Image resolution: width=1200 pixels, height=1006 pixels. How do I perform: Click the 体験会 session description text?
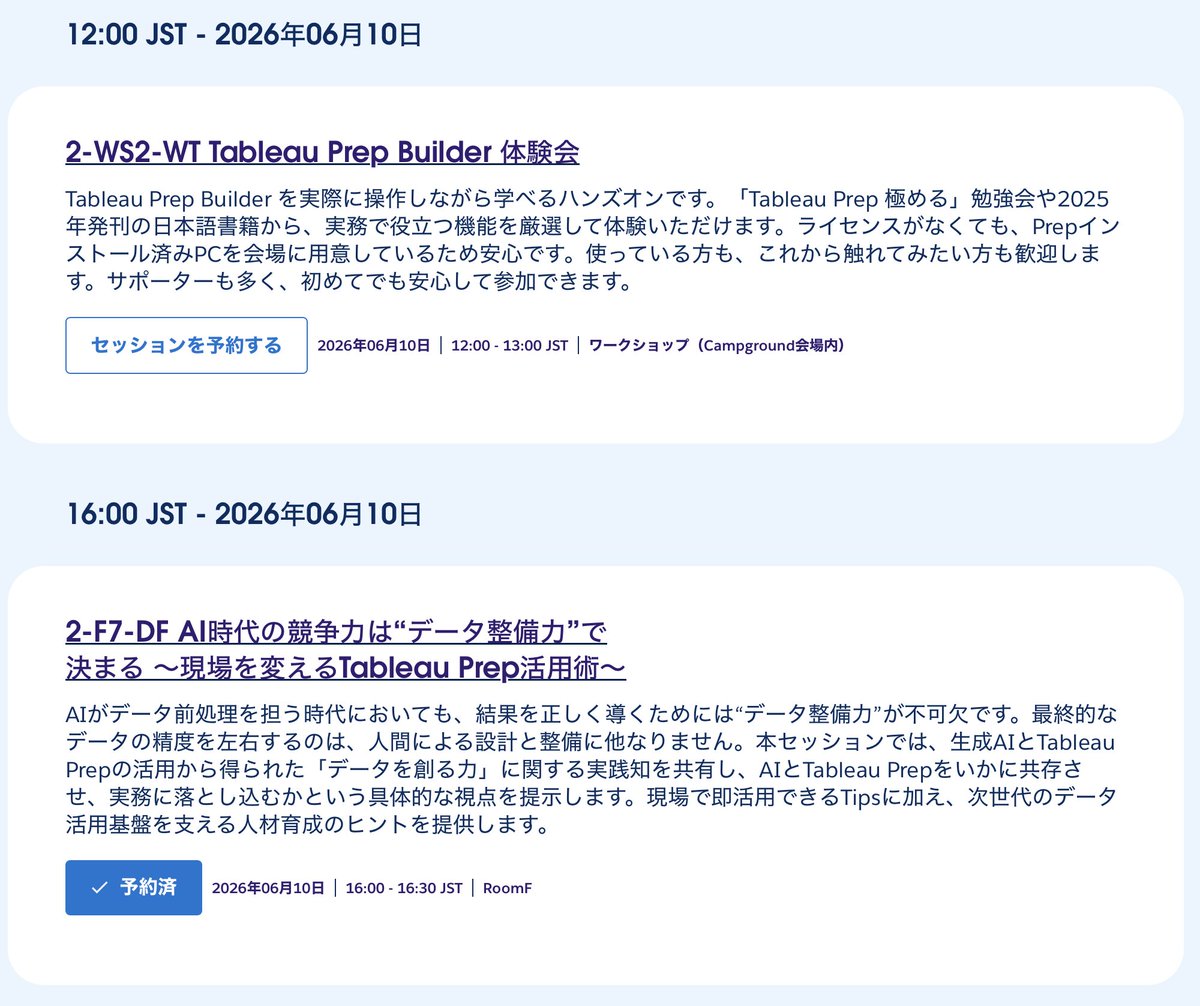pyautogui.click(x=590, y=240)
